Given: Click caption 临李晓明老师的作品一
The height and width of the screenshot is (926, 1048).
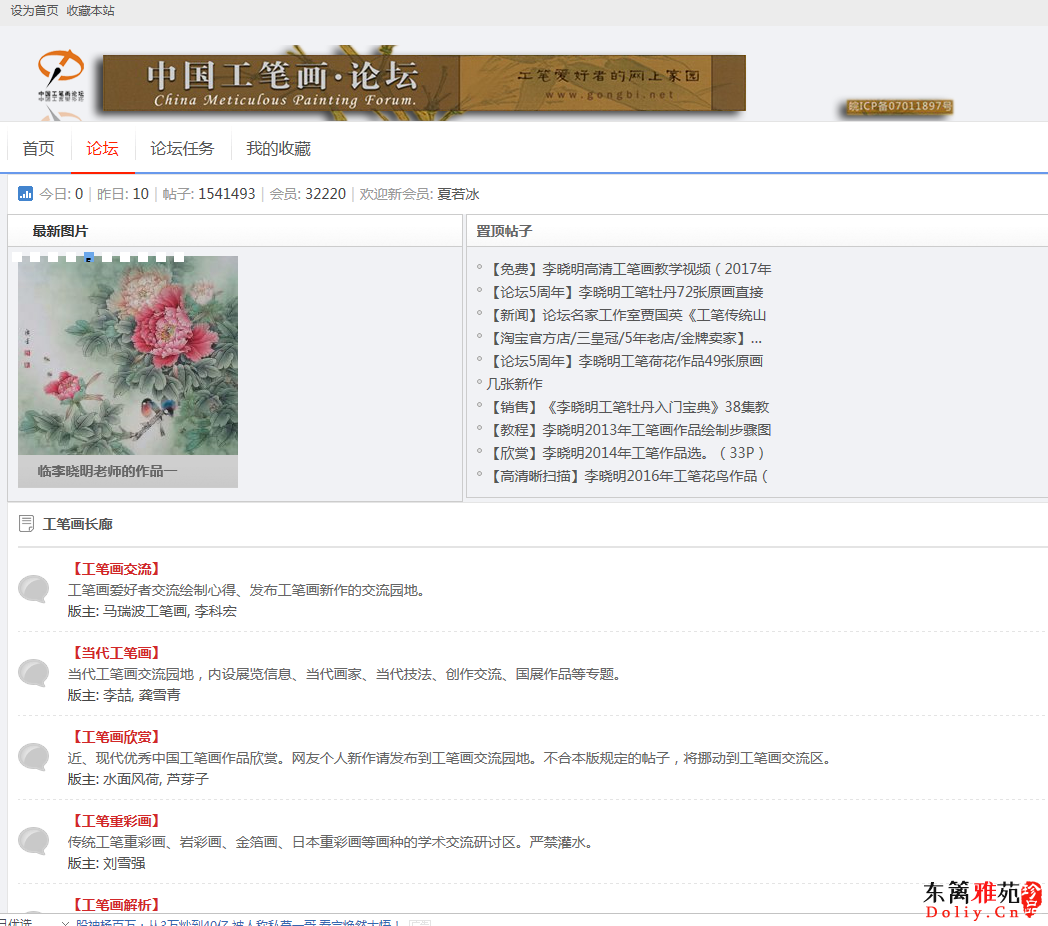Looking at the screenshot, I should click(x=108, y=471).
